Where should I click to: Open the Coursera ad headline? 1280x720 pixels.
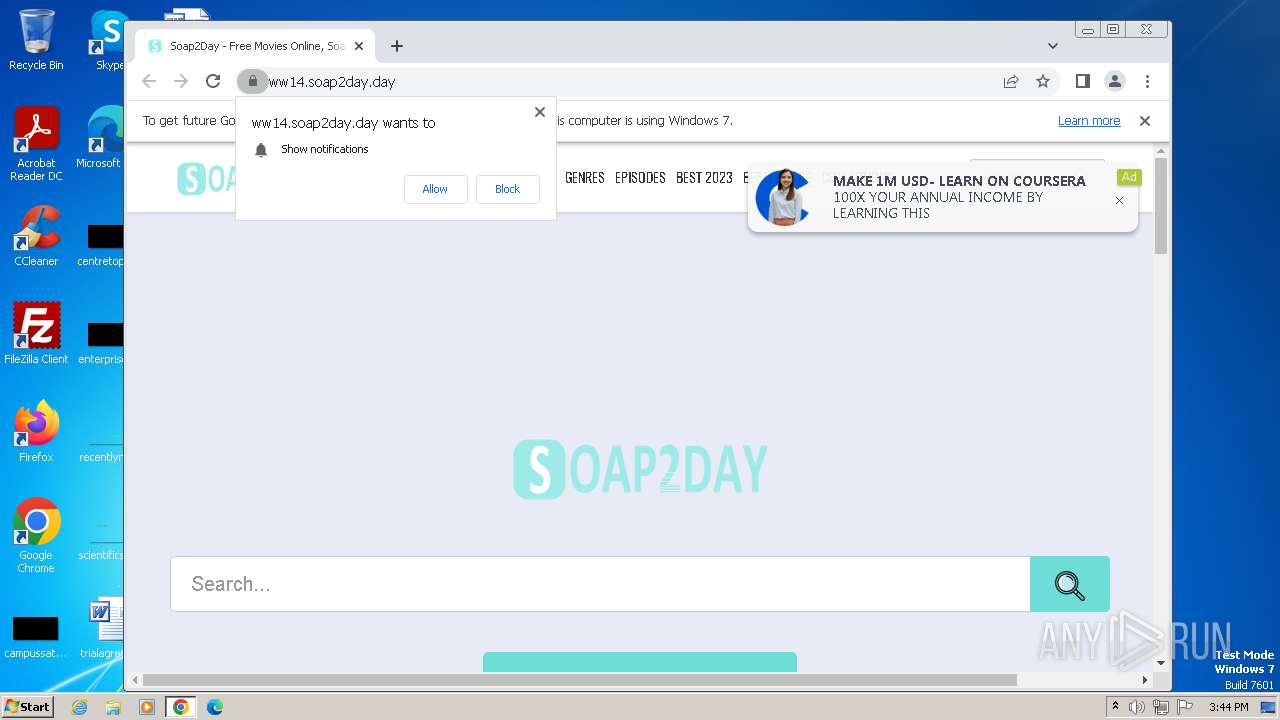959,181
